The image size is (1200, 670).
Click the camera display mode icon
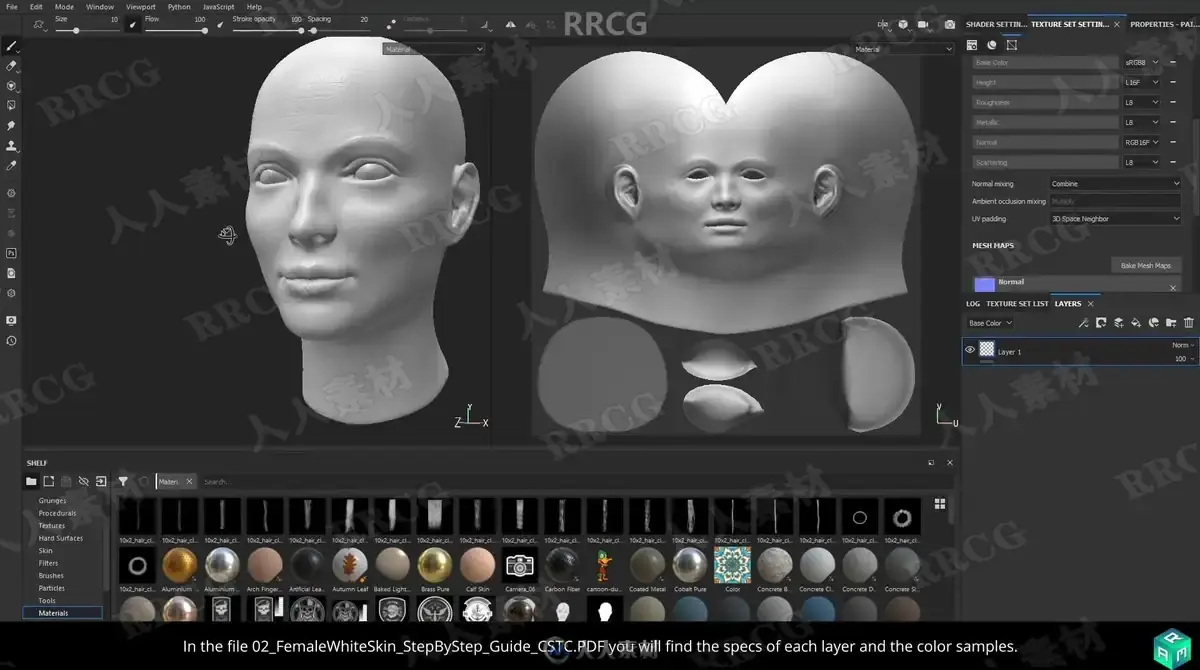(923, 24)
